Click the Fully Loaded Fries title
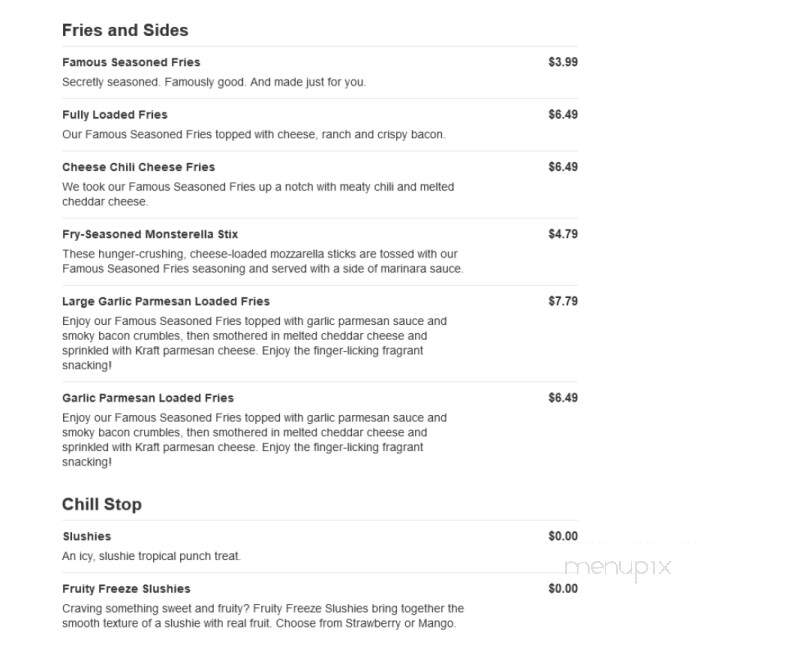 point(115,115)
